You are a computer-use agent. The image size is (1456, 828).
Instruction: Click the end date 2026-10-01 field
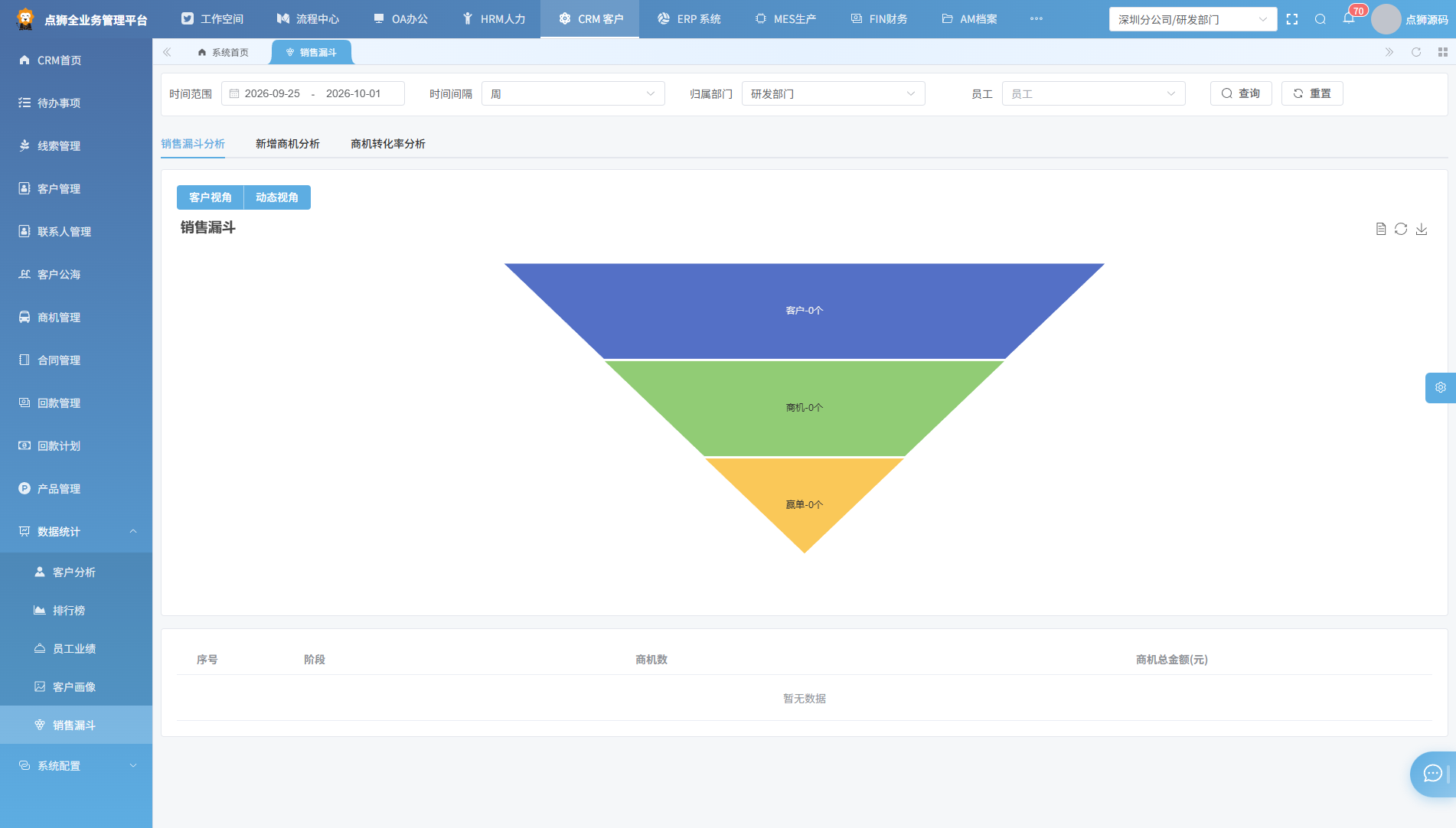pyautogui.click(x=353, y=93)
